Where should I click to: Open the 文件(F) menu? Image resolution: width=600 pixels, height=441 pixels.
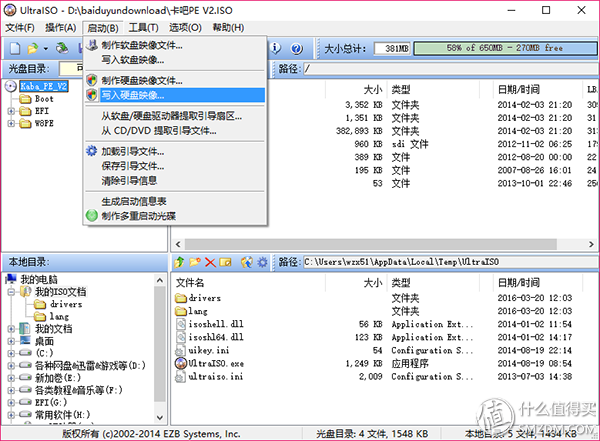coord(20,28)
